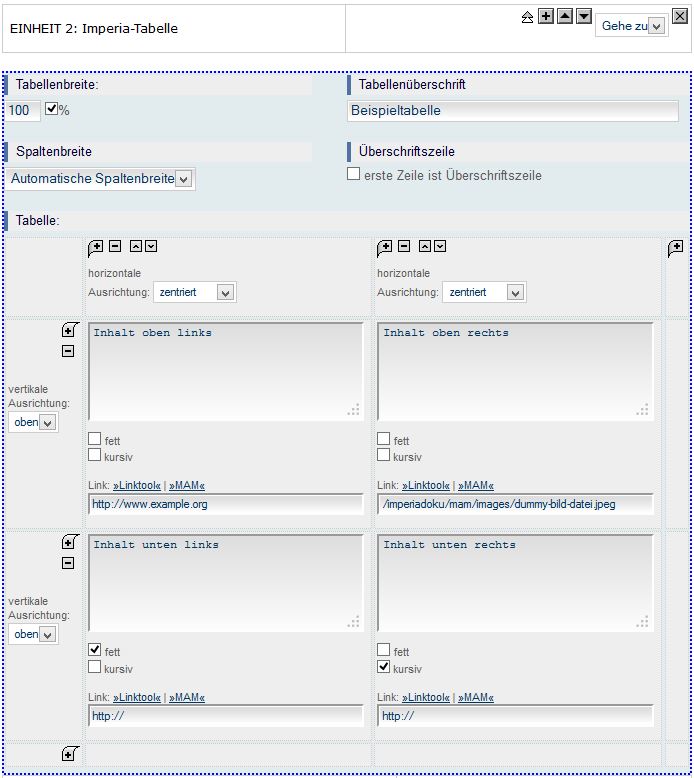Enable 'erste Zeile ist Überschriftszeile' checkbox
The width and height of the screenshot is (694, 778).
353,174
